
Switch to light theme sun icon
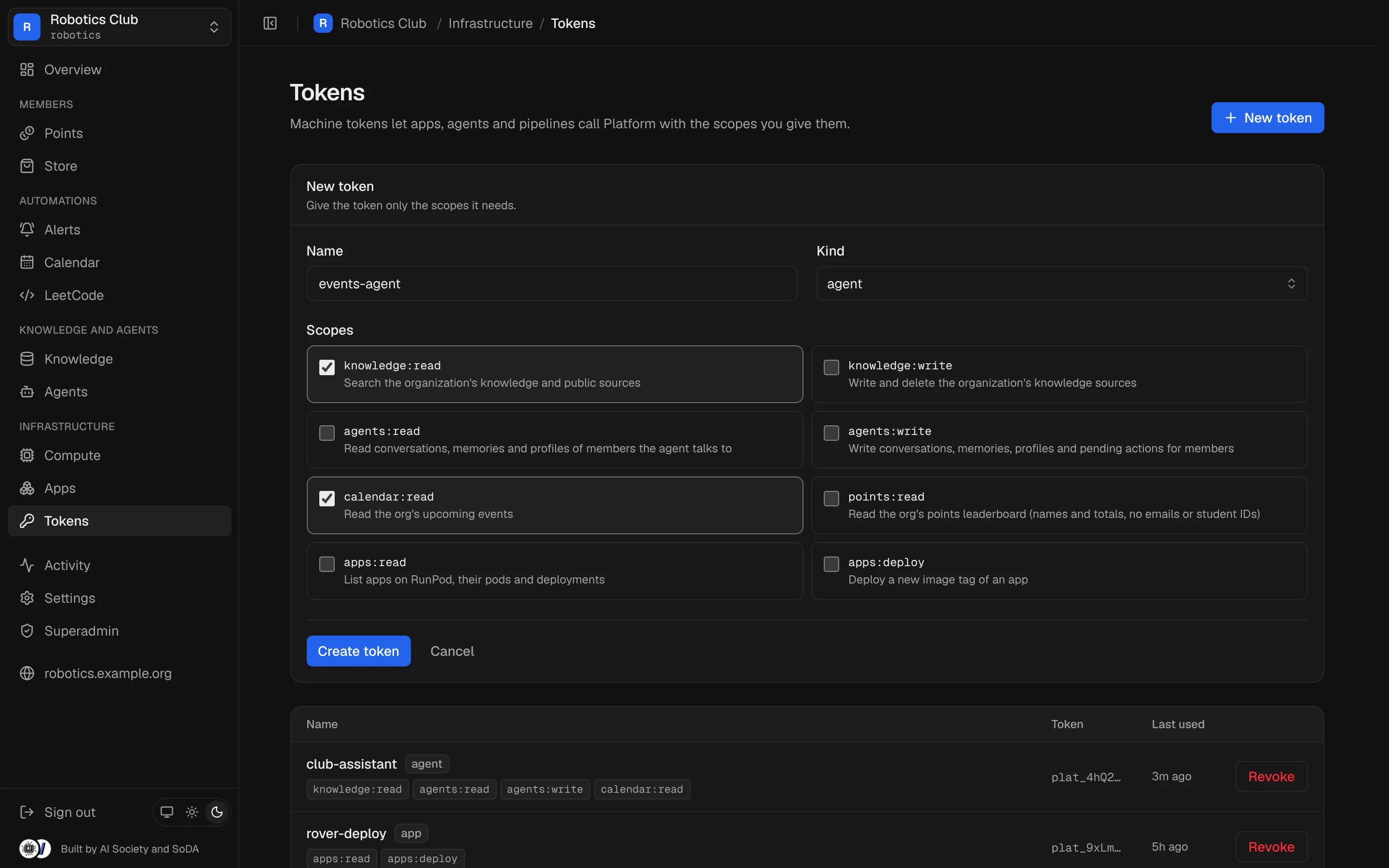coord(191,812)
